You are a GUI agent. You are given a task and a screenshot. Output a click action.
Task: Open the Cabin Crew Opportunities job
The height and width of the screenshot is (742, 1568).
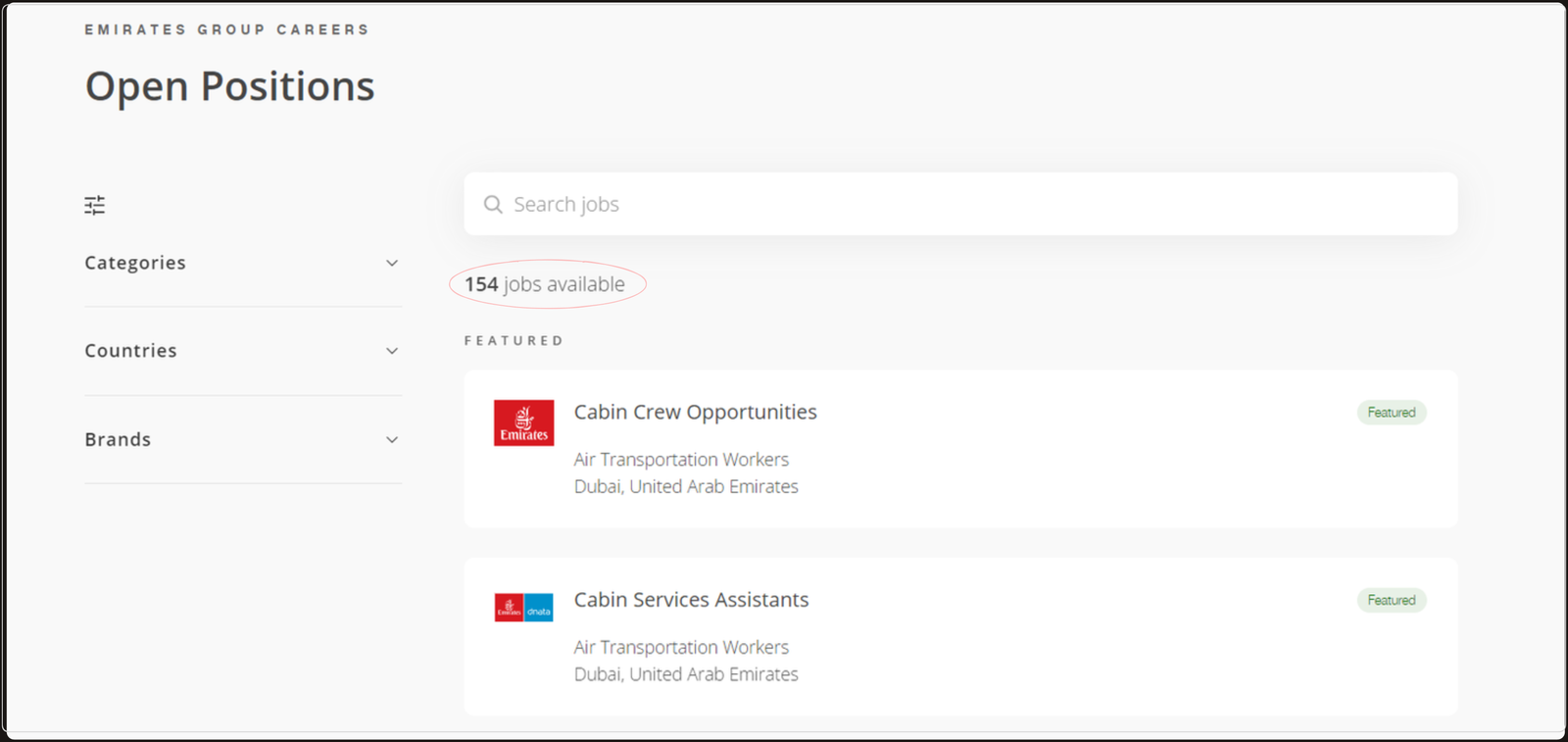pyautogui.click(x=695, y=412)
